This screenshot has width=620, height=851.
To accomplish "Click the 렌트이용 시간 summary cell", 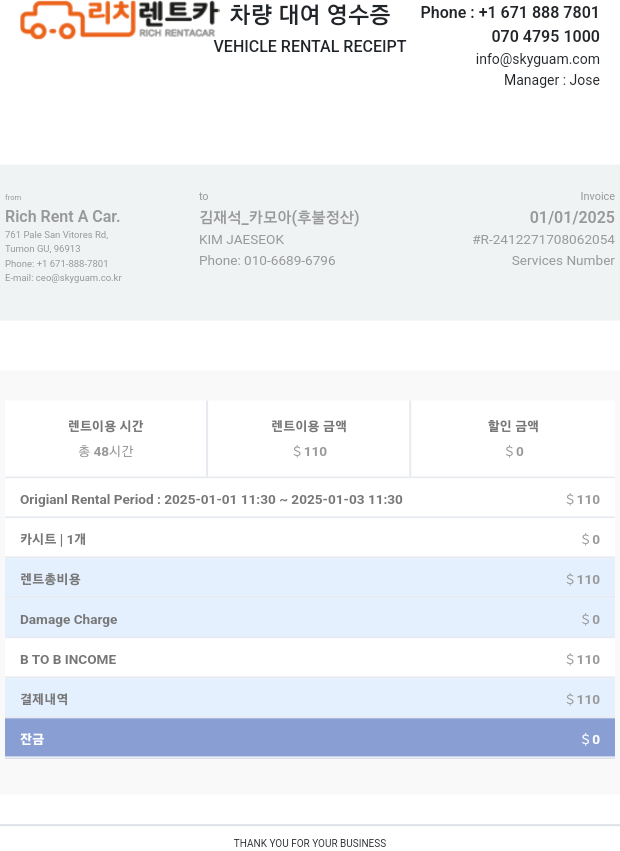I will point(106,438).
